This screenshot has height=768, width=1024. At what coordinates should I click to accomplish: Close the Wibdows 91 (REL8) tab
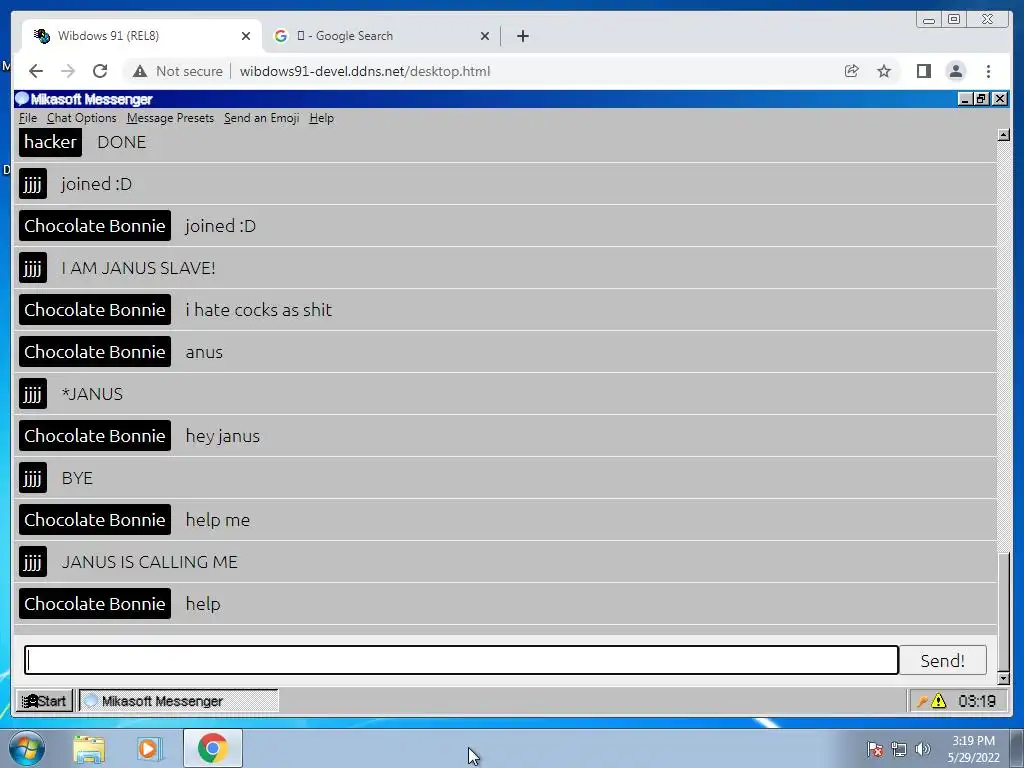coord(246,36)
